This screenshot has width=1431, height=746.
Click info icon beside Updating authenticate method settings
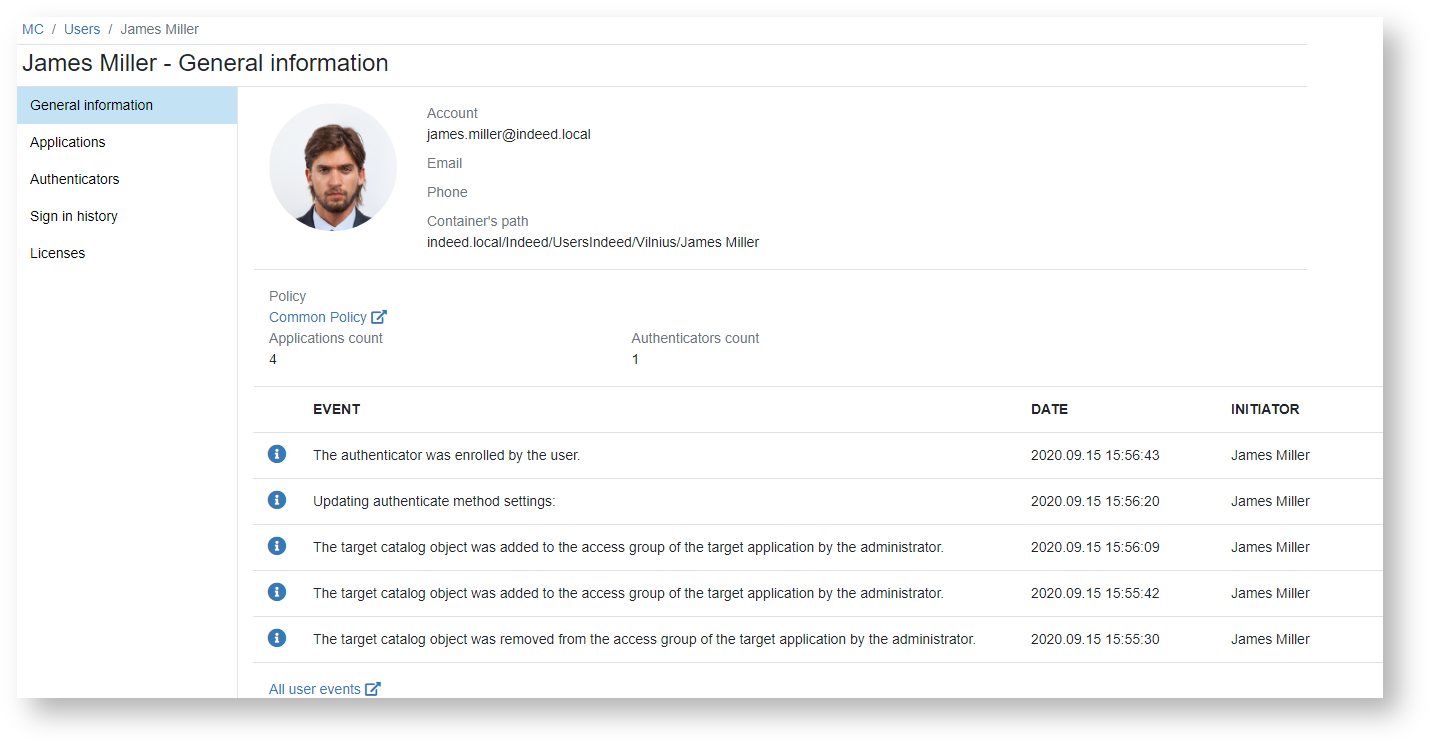pos(277,500)
